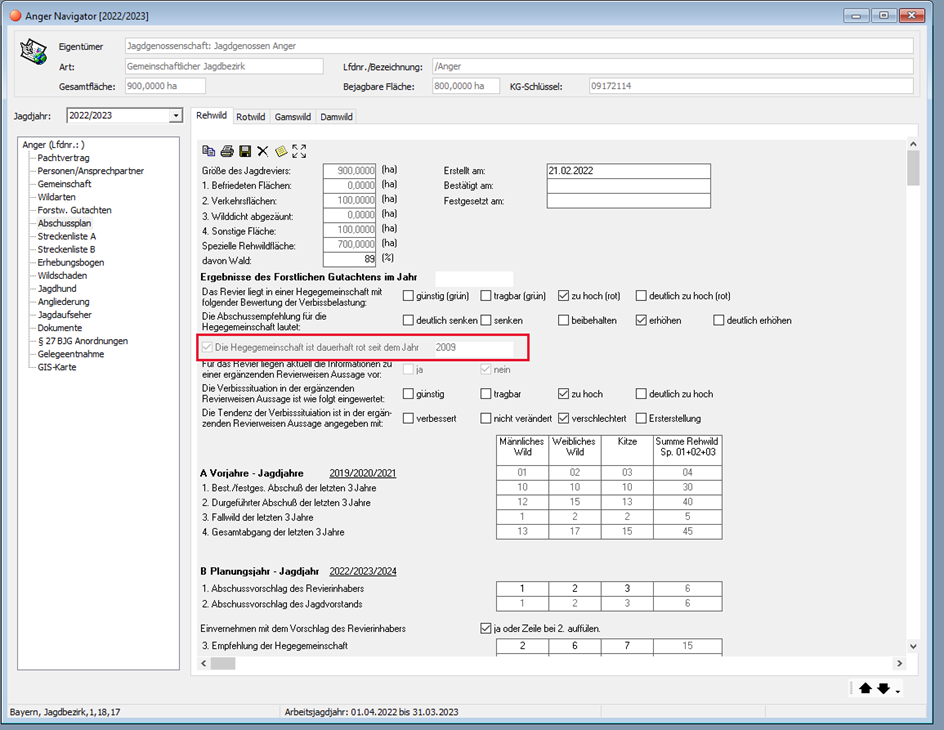Toggle the 'verschlechtert' tendency checkbox

point(564,418)
